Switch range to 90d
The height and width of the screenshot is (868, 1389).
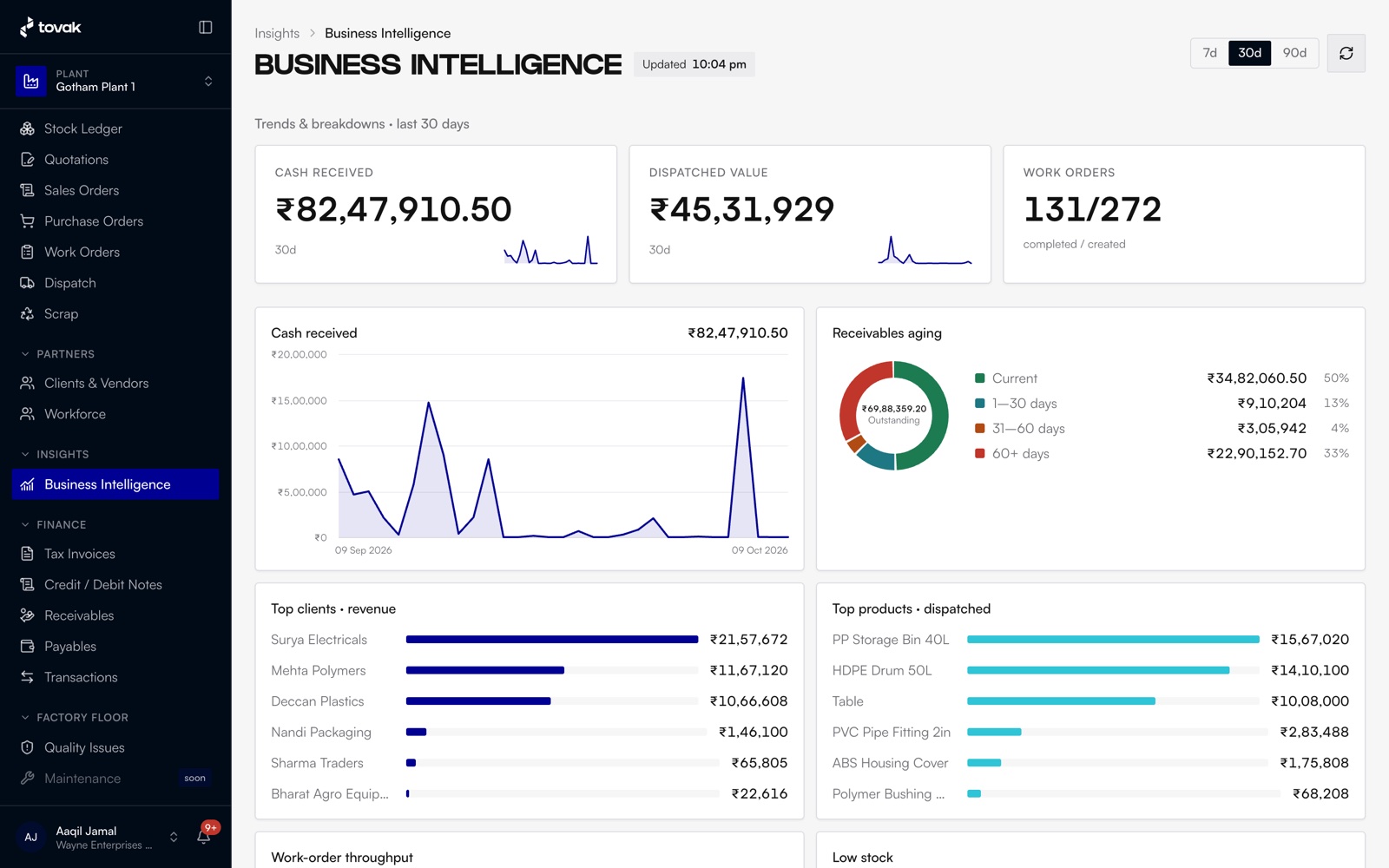[1294, 53]
